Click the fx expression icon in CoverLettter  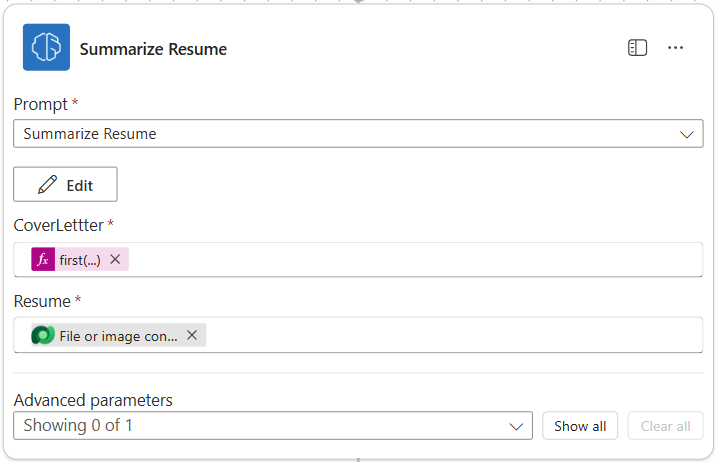click(x=43, y=260)
